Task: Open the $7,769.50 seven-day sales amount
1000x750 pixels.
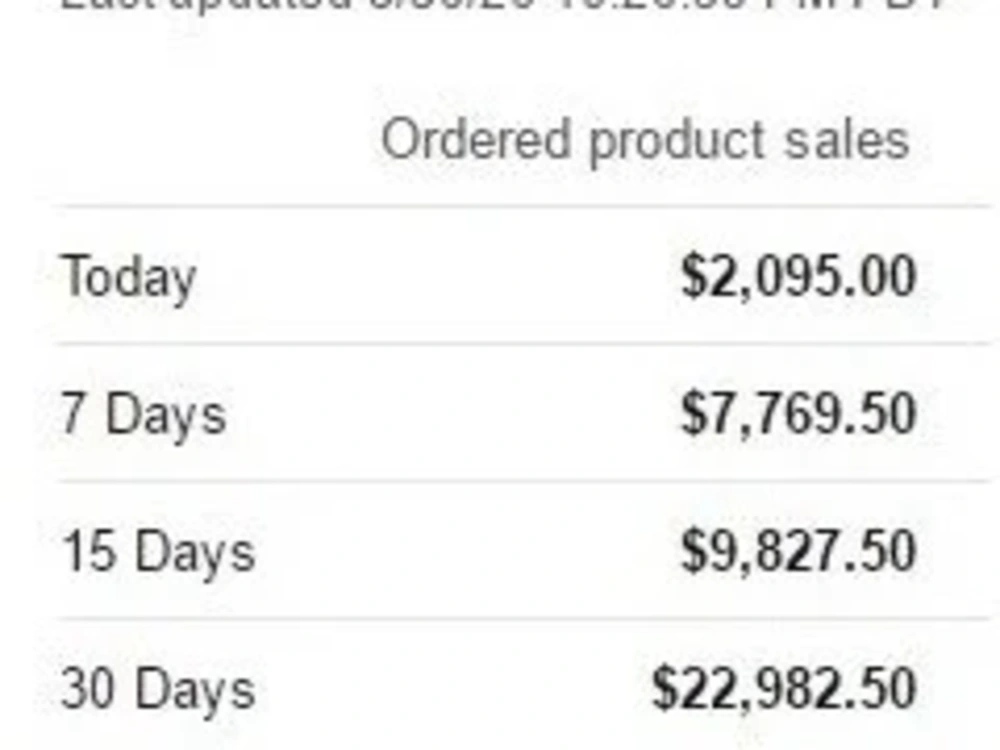Action: coord(798,414)
